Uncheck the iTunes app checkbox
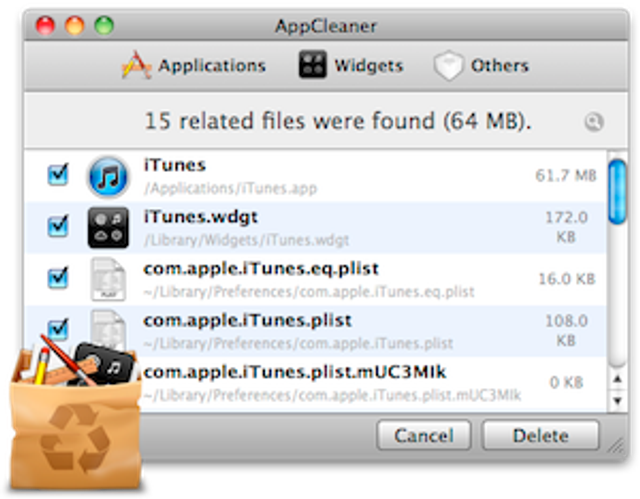 (58, 175)
